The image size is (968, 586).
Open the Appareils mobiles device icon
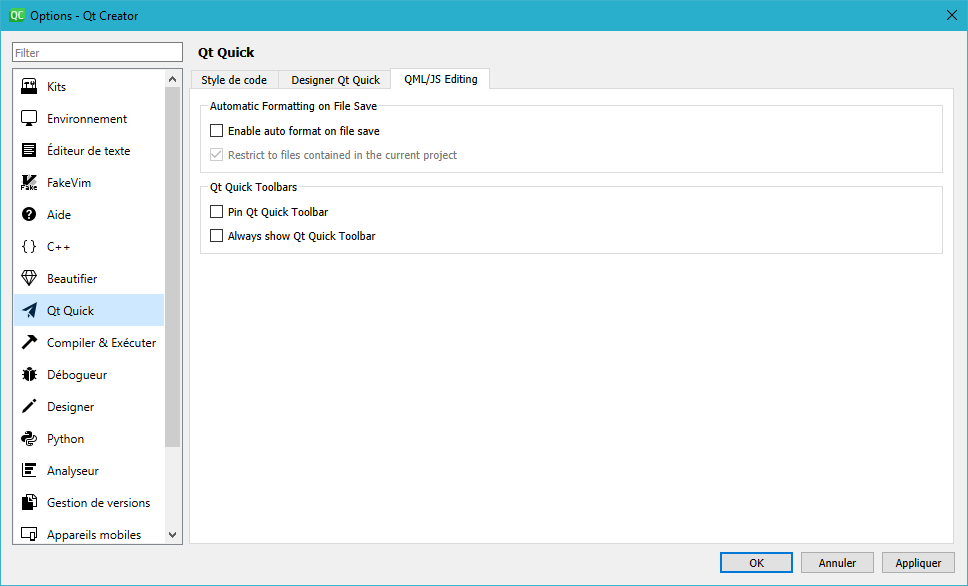[29, 534]
